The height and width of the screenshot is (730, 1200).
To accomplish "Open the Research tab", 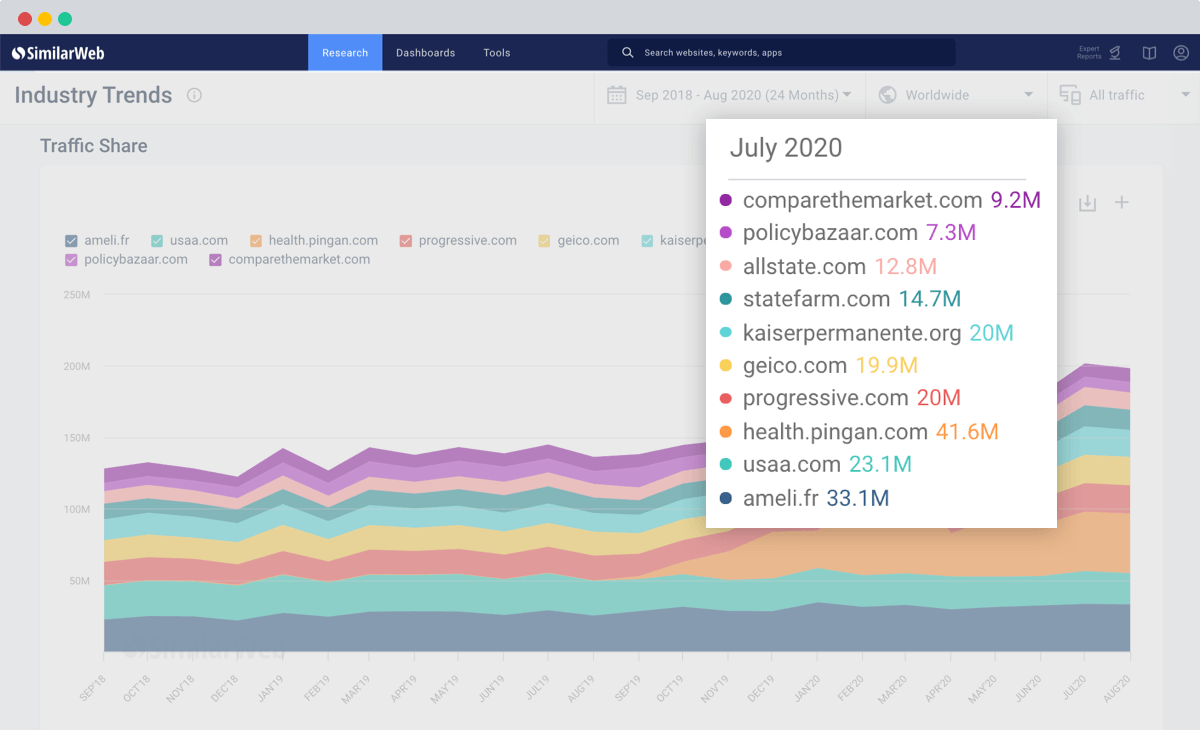I will [x=345, y=53].
